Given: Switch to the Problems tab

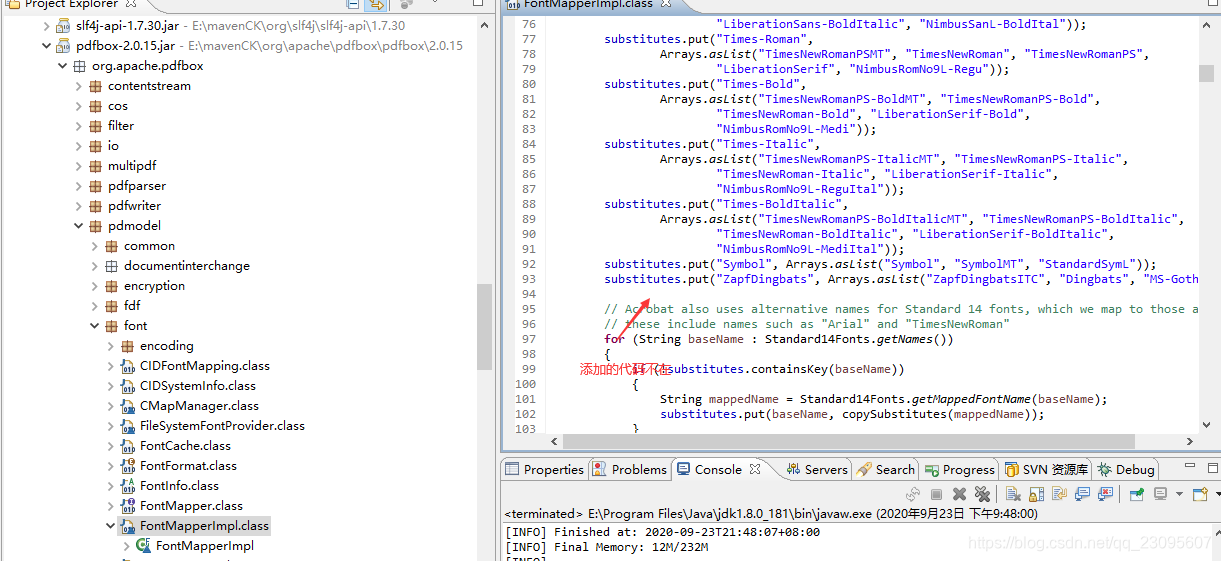Looking at the screenshot, I should [630, 469].
